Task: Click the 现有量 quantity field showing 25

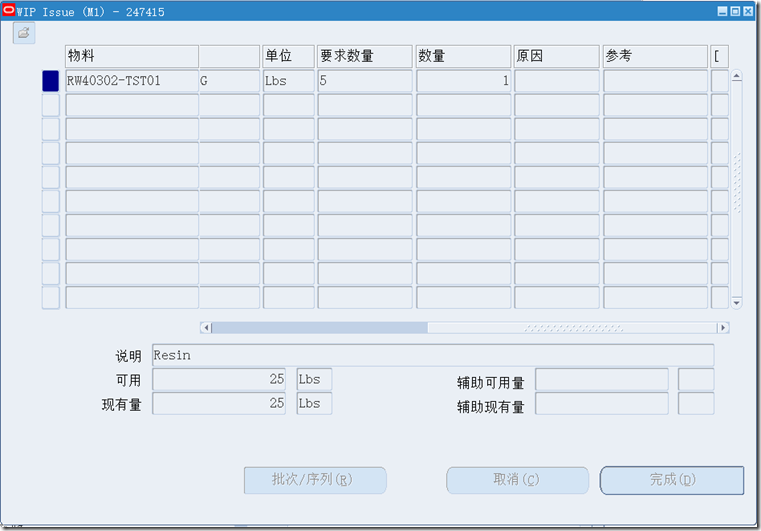Action: 219,403
